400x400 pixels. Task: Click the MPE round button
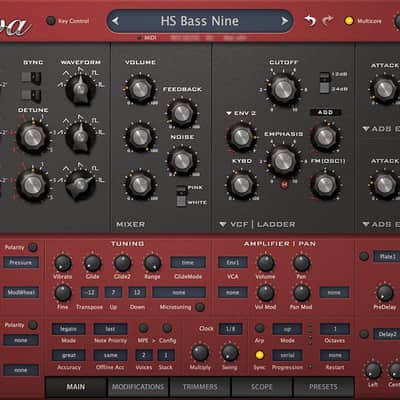tap(143, 328)
